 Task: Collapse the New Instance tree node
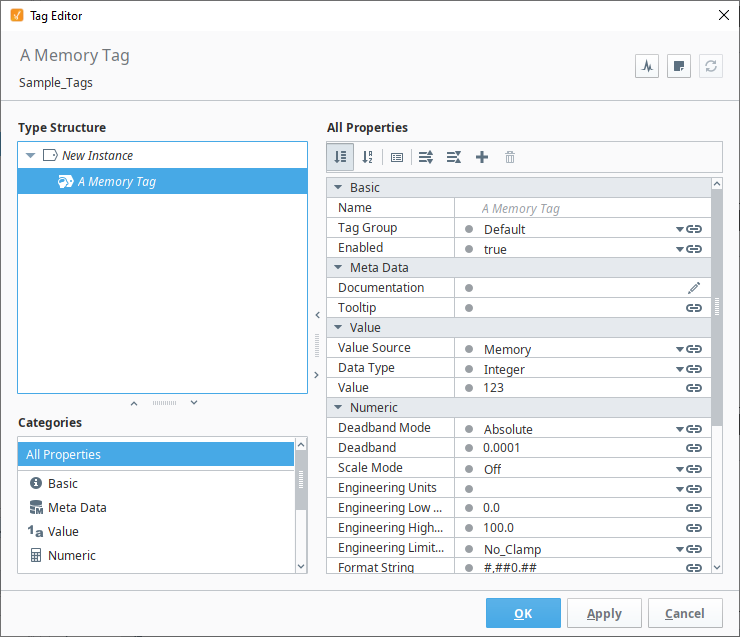click(31, 155)
